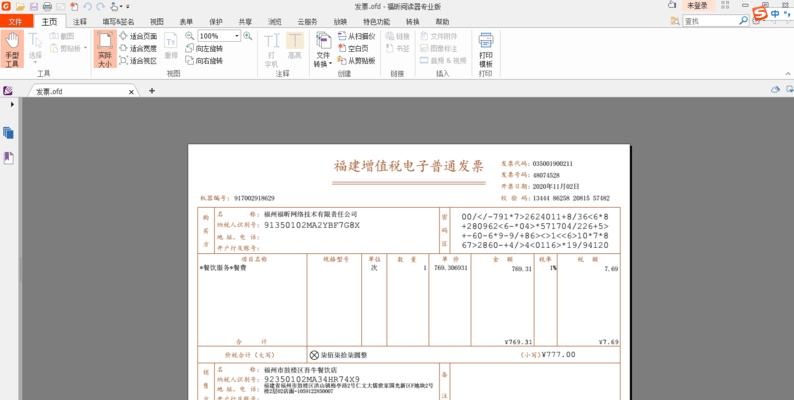Open the bookmarks side panel icon

point(8,158)
